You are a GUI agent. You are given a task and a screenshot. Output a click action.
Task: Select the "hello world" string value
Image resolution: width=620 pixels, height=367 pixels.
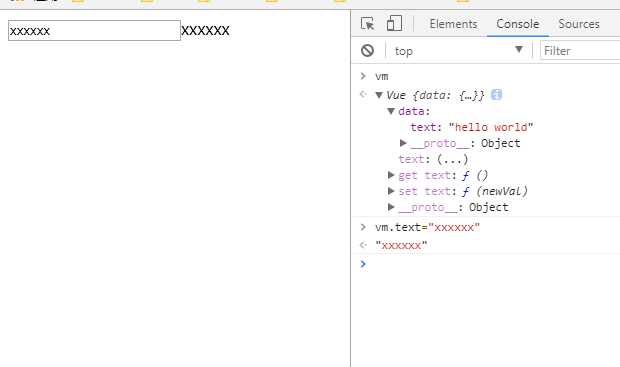pyautogui.click(x=491, y=127)
